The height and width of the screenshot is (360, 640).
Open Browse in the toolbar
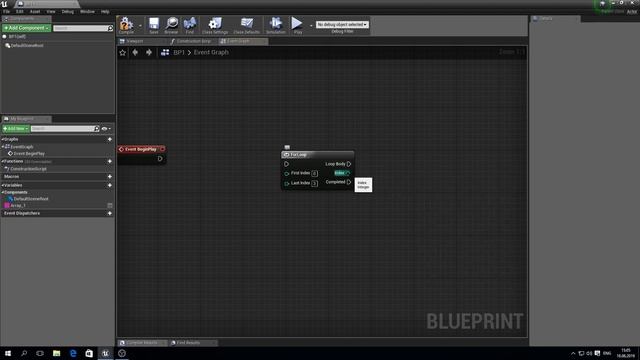(x=171, y=24)
